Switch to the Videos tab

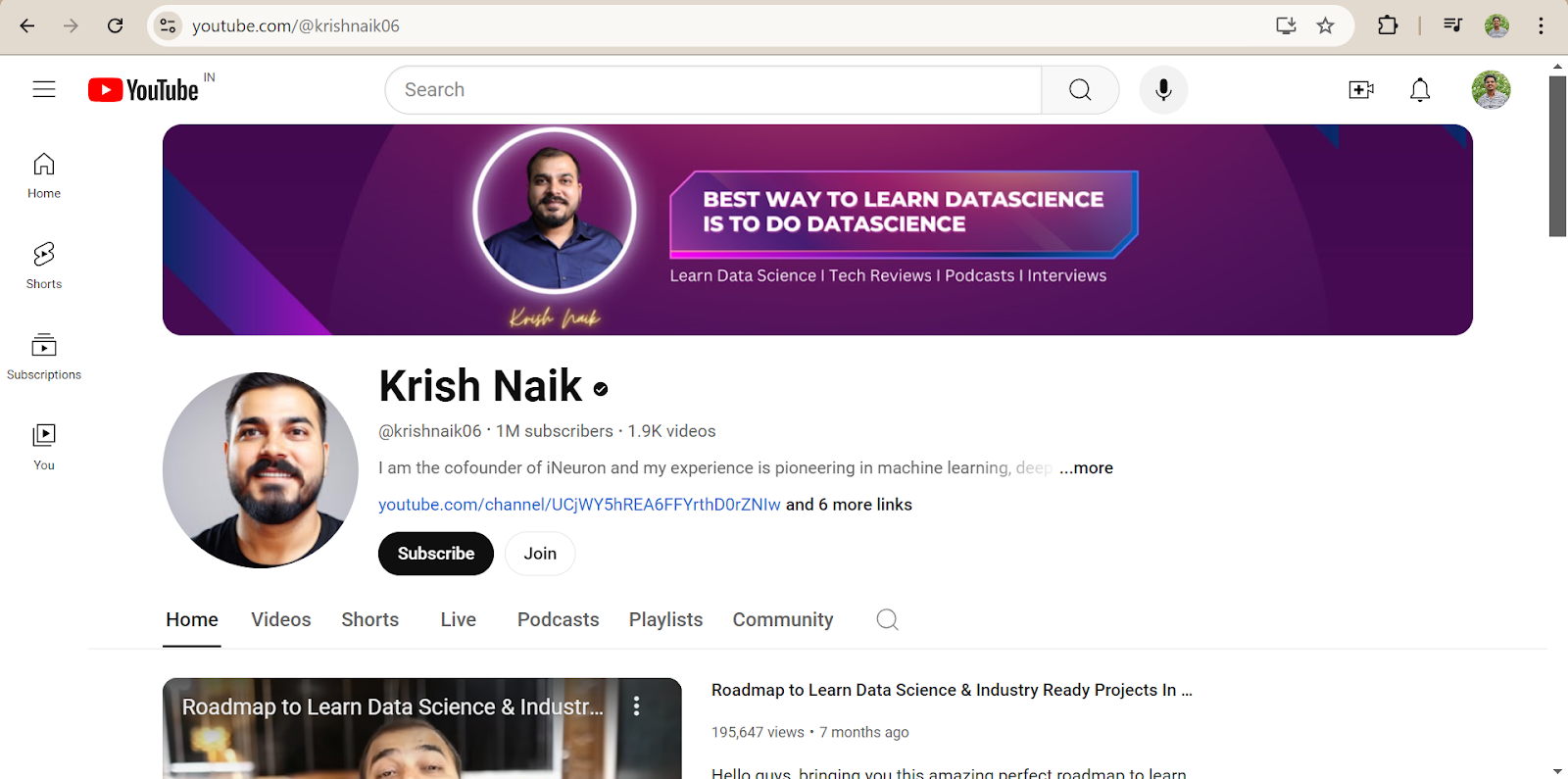point(281,619)
